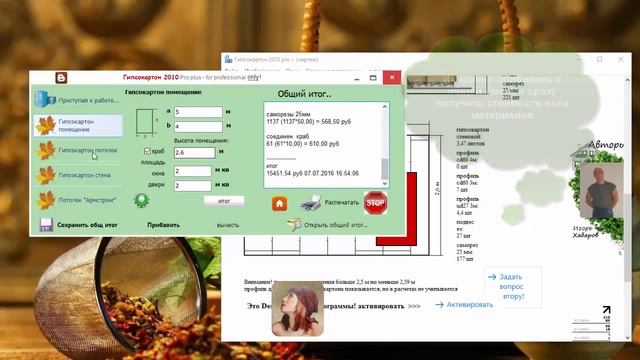Screen dimensions: 640x360
Task: Click the leaf icon beside 'Потолок Армстронг'
Action: click(x=46, y=200)
